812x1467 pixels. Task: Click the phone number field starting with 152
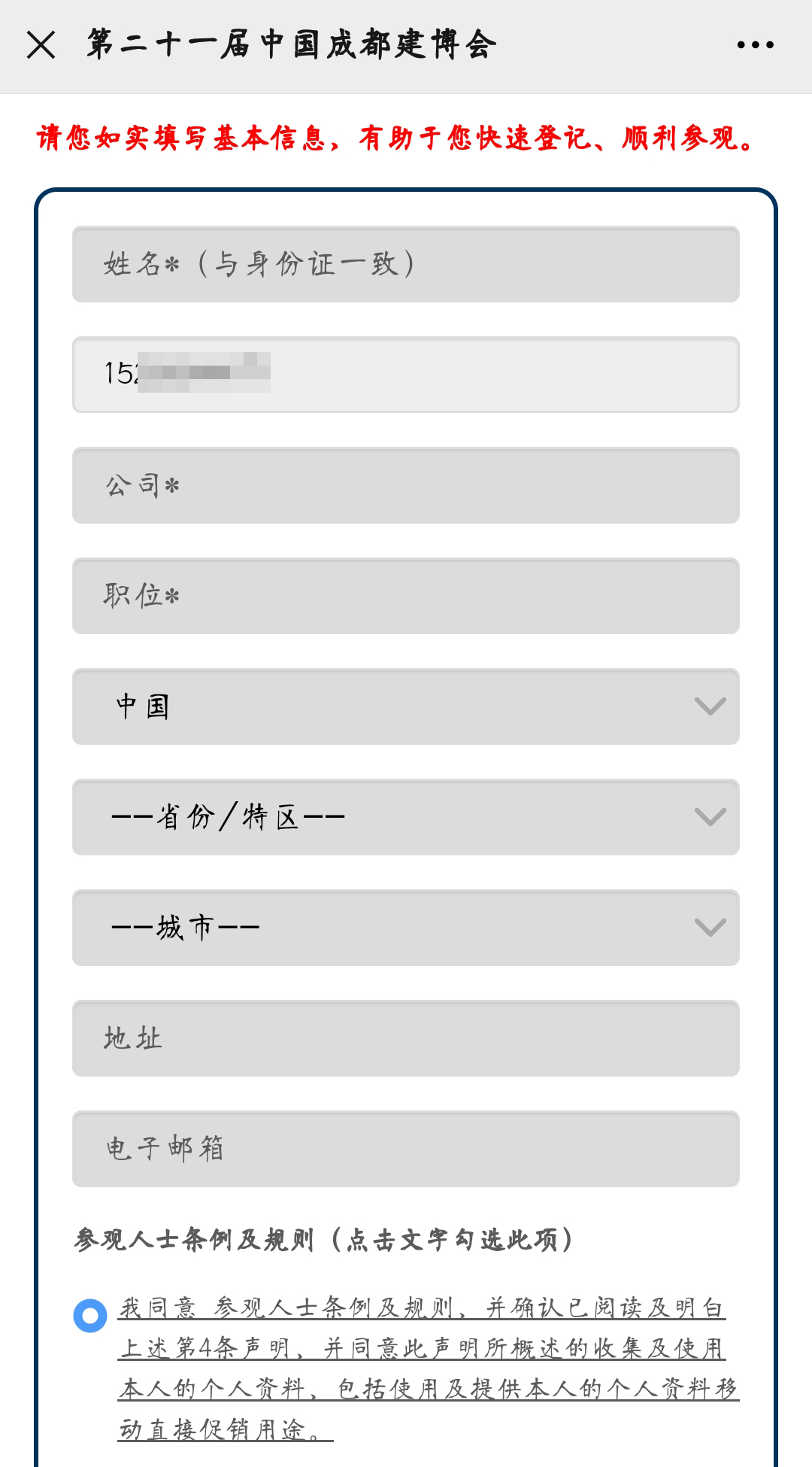coord(406,375)
